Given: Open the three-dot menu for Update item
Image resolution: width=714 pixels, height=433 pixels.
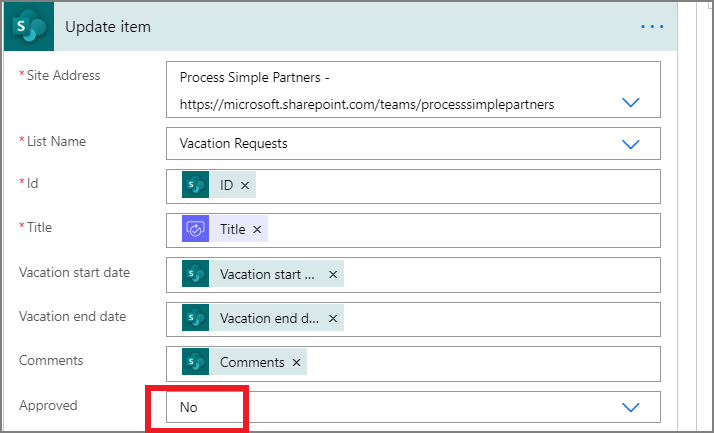Looking at the screenshot, I should pyautogui.click(x=652, y=27).
